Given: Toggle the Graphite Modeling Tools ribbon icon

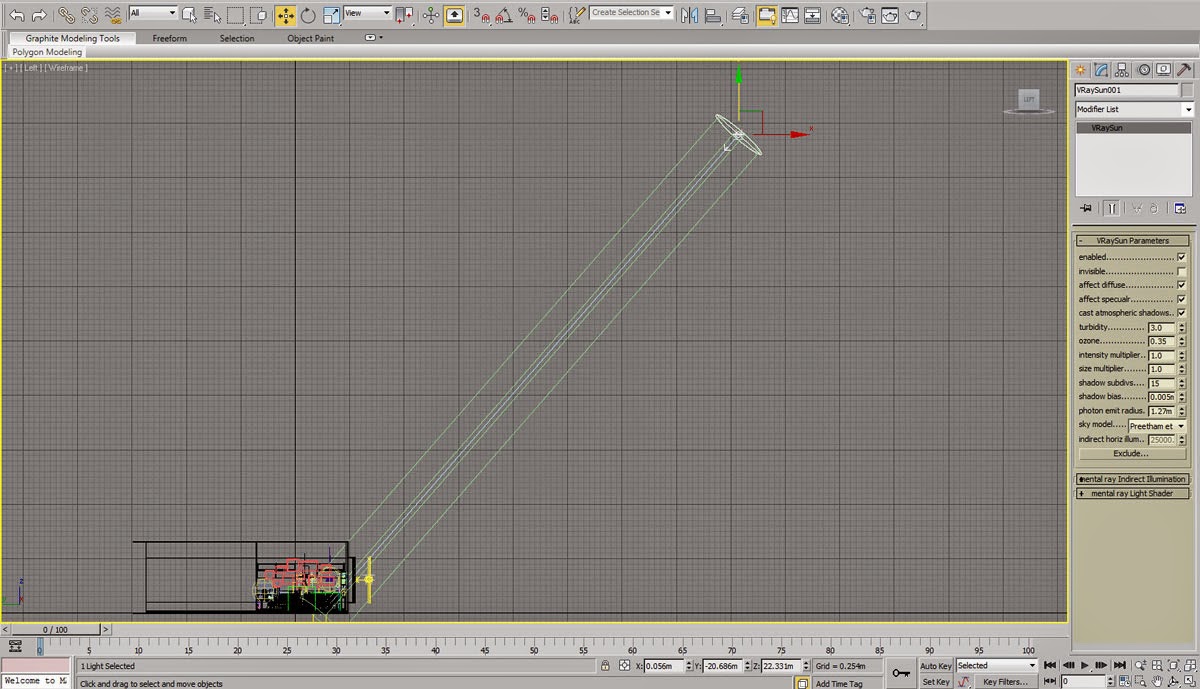Looking at the screenshot, I should pos(767,14).
